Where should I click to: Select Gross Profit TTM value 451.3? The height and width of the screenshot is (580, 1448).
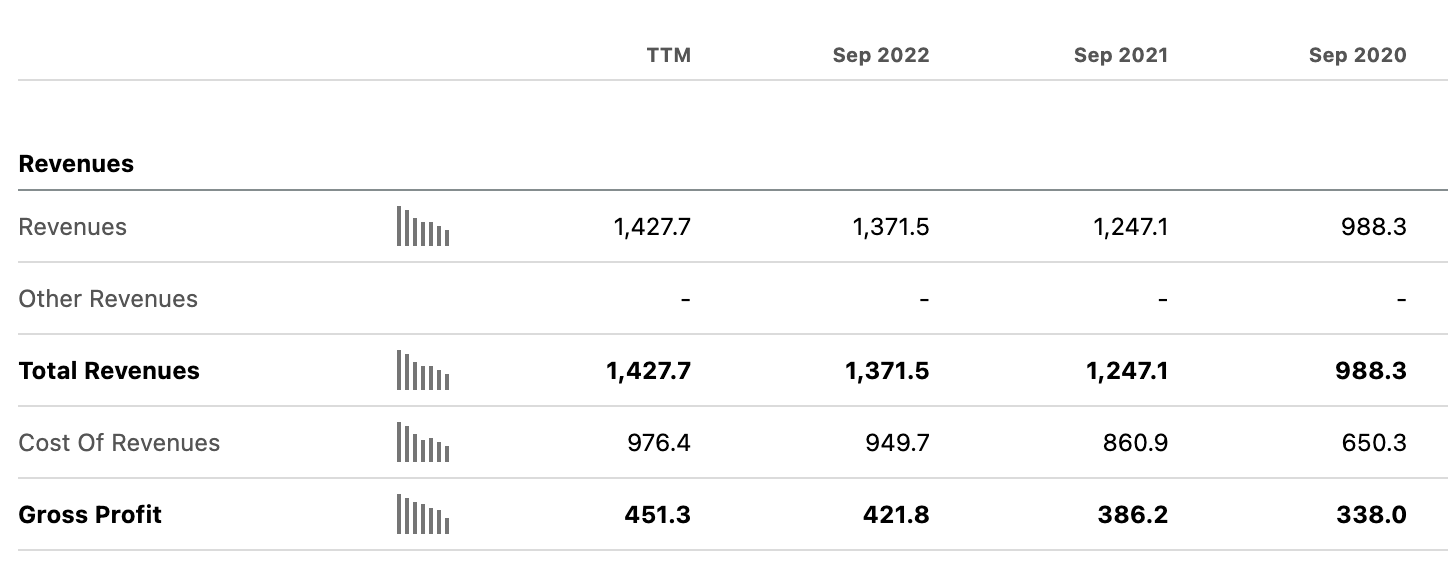pyautogui.click(x=658, y=515)
